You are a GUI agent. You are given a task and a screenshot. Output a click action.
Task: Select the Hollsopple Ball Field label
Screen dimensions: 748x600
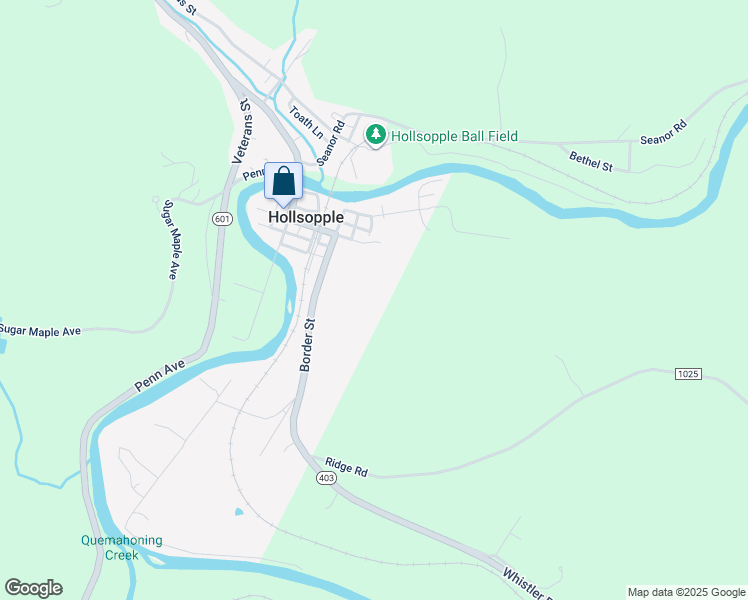(x=454, y=136)
